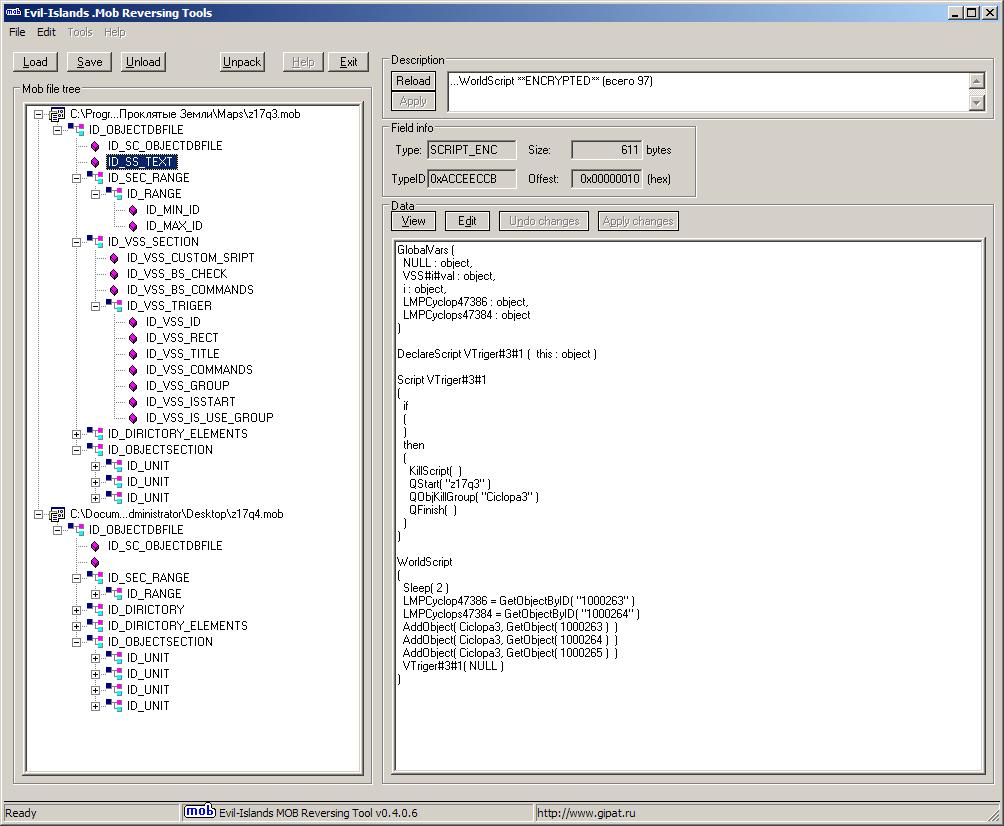Click the Reload button in Description

coord(413,81)
